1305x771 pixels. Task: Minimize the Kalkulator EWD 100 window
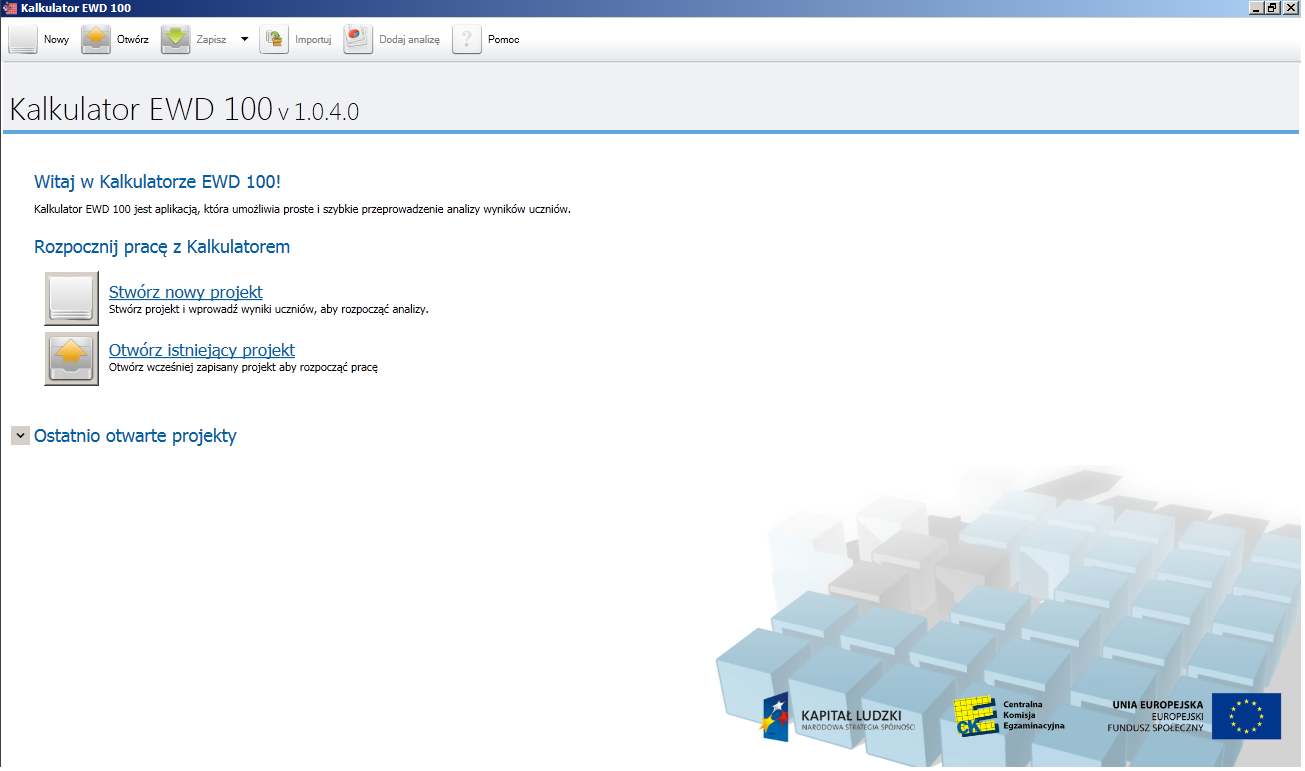point(1256,8)
